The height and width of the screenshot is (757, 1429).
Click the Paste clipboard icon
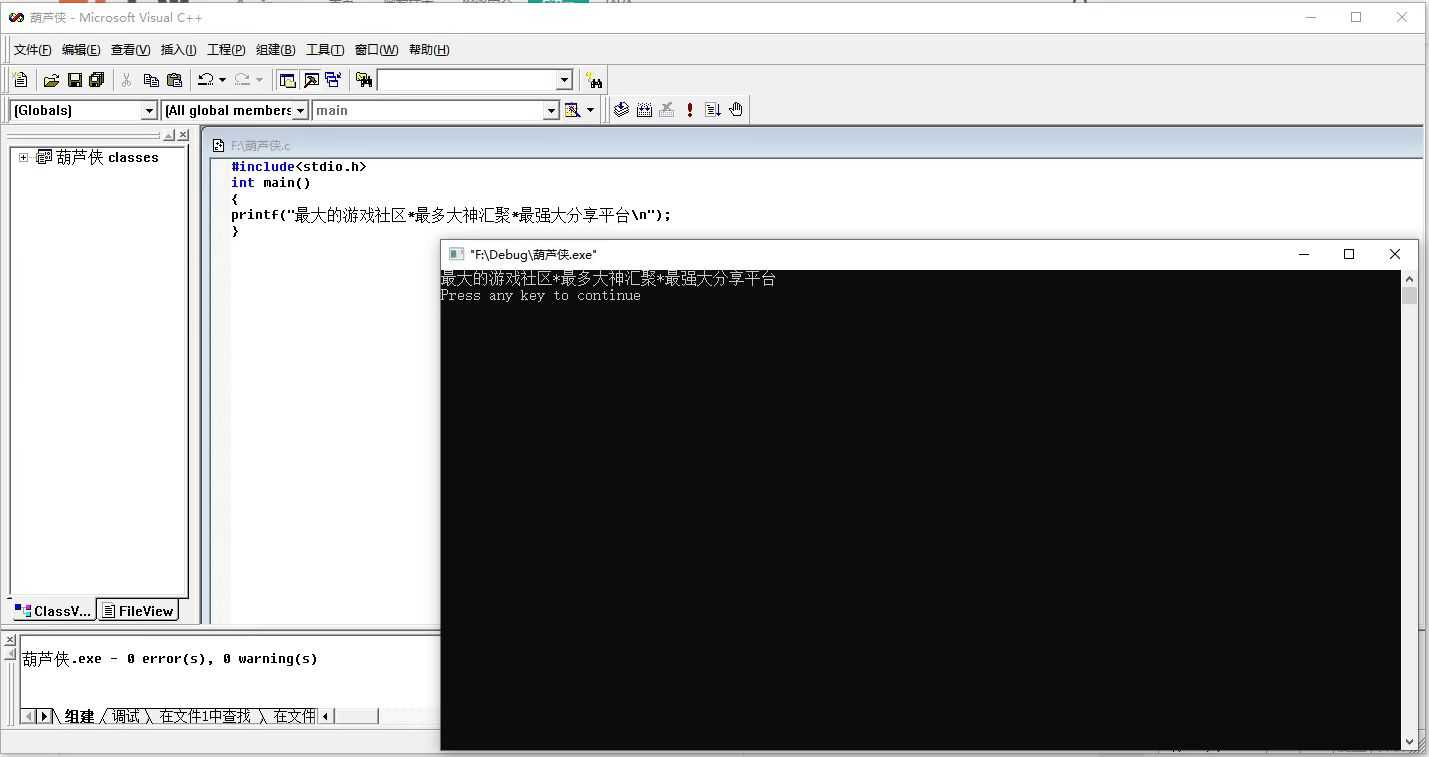pos(174,80)
